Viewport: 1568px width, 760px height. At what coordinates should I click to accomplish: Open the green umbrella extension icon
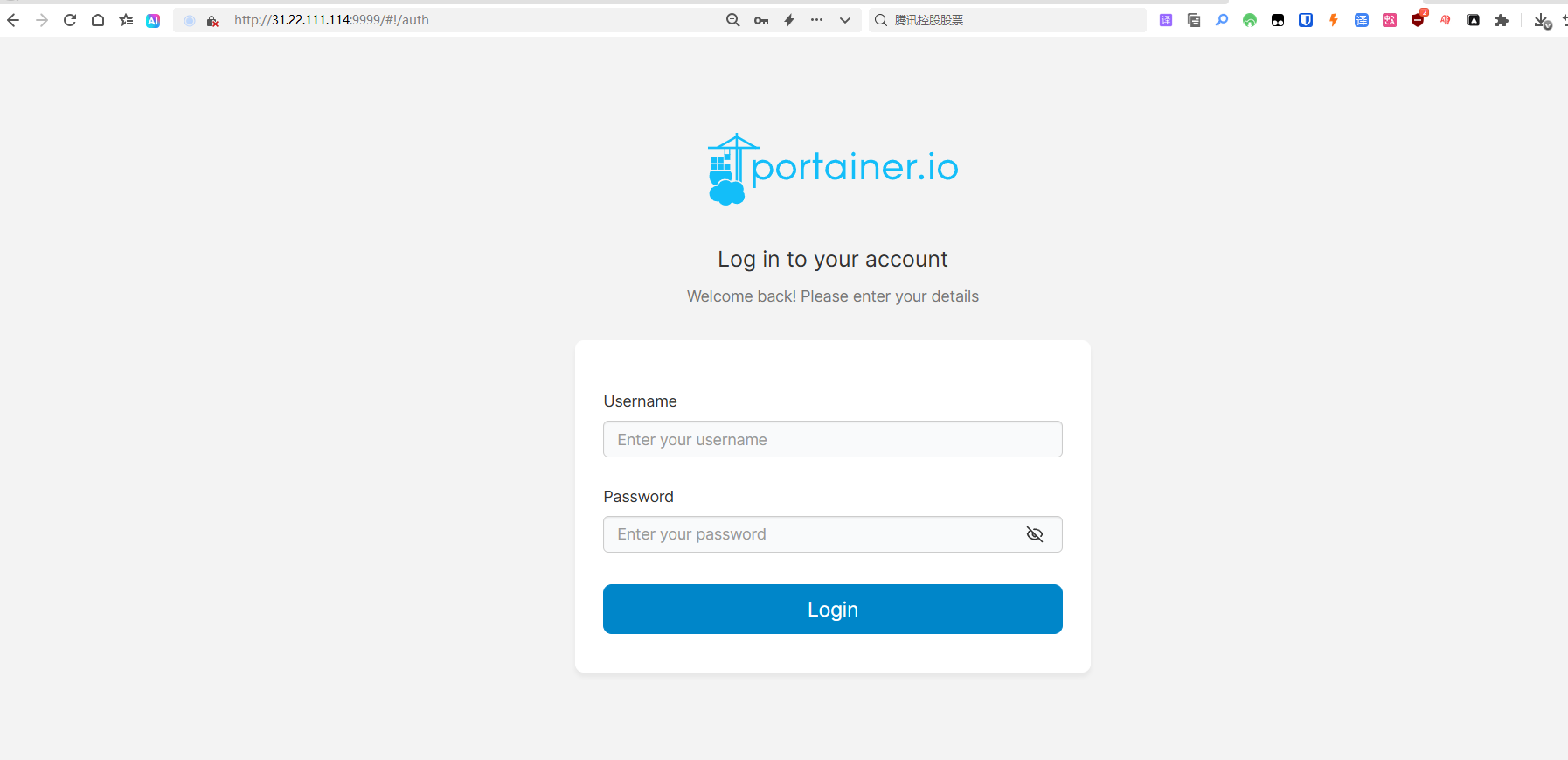tap(1250, 20)
